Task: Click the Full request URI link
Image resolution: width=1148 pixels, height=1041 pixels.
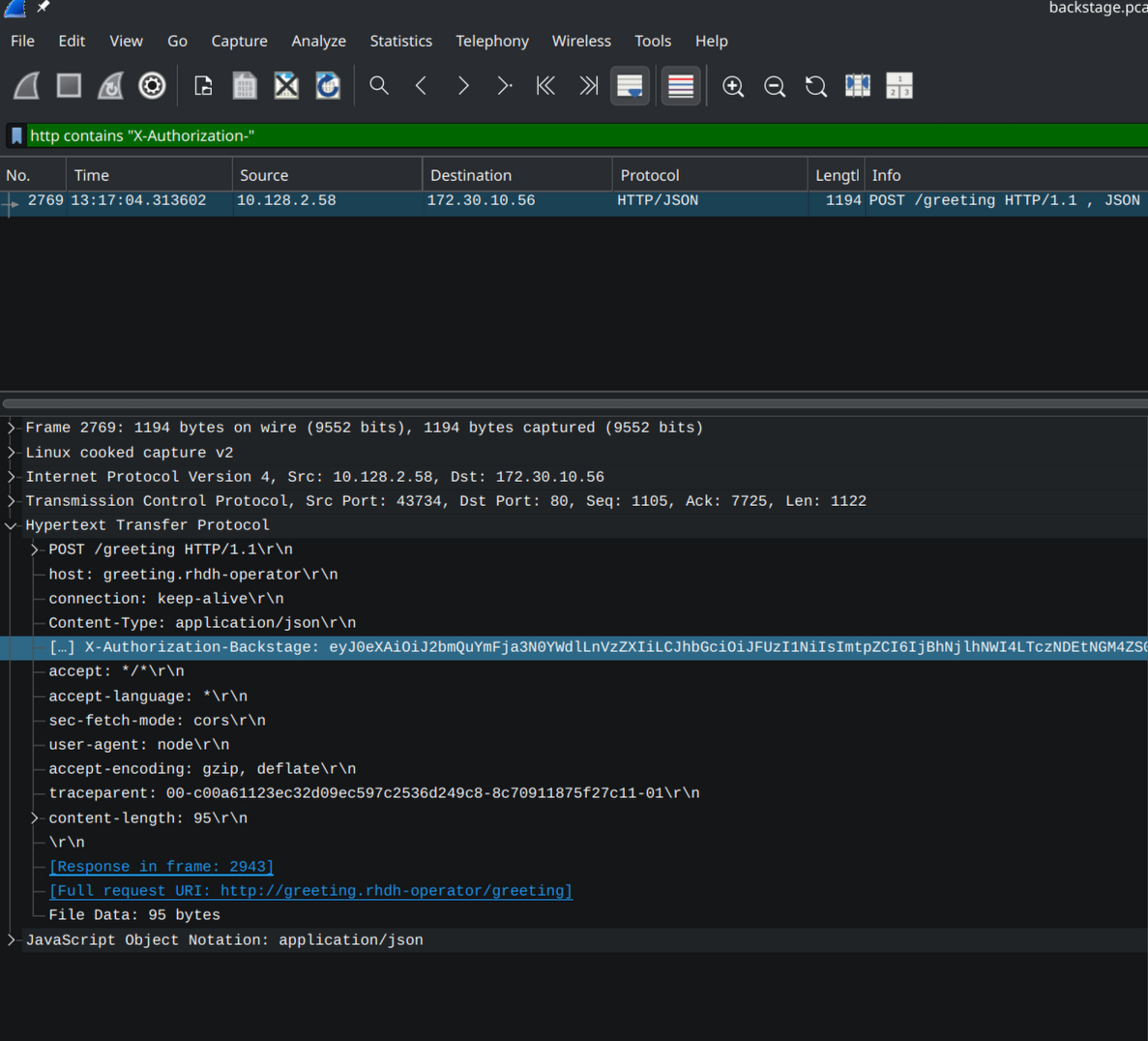Action: tap(310, 891)
